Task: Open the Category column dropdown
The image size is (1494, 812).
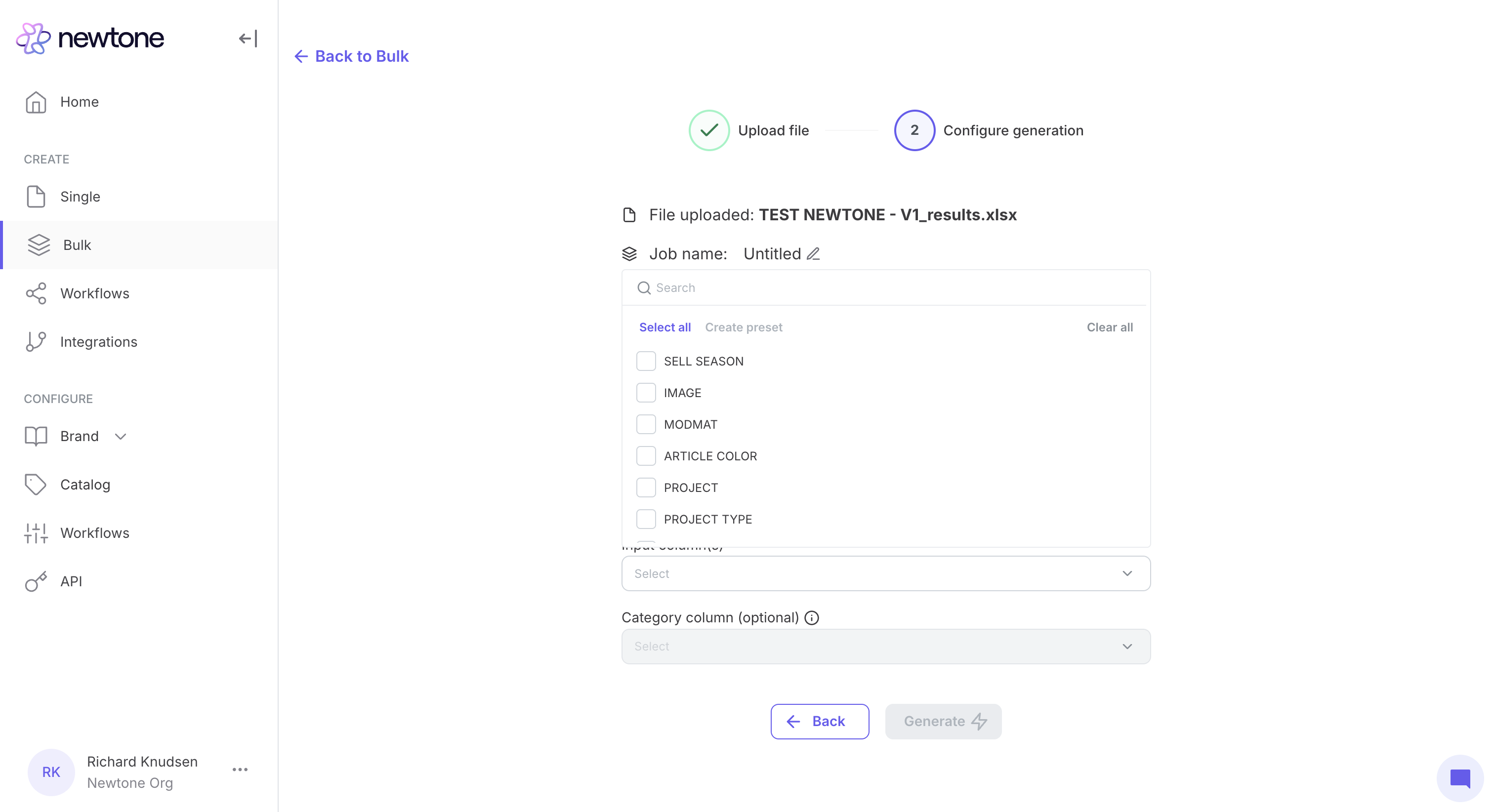Action: pyautogui.click(x=886, y=646)
